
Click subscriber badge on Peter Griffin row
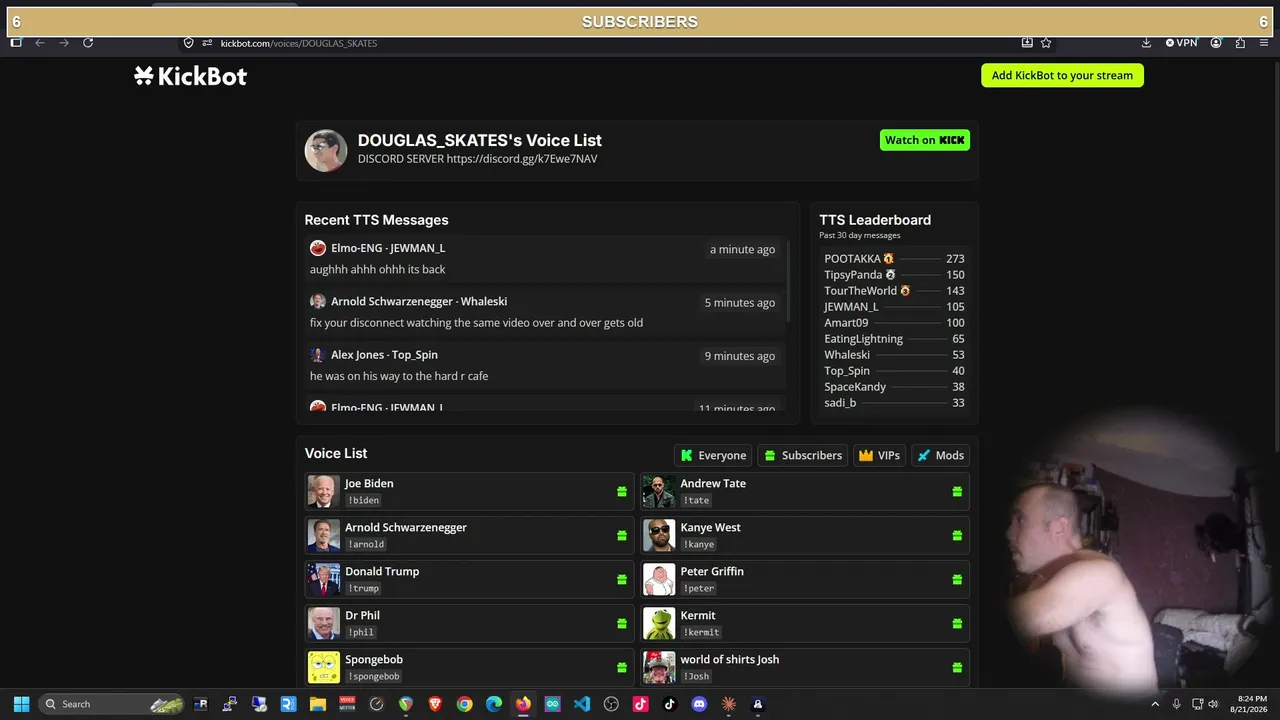pos(957,580)
